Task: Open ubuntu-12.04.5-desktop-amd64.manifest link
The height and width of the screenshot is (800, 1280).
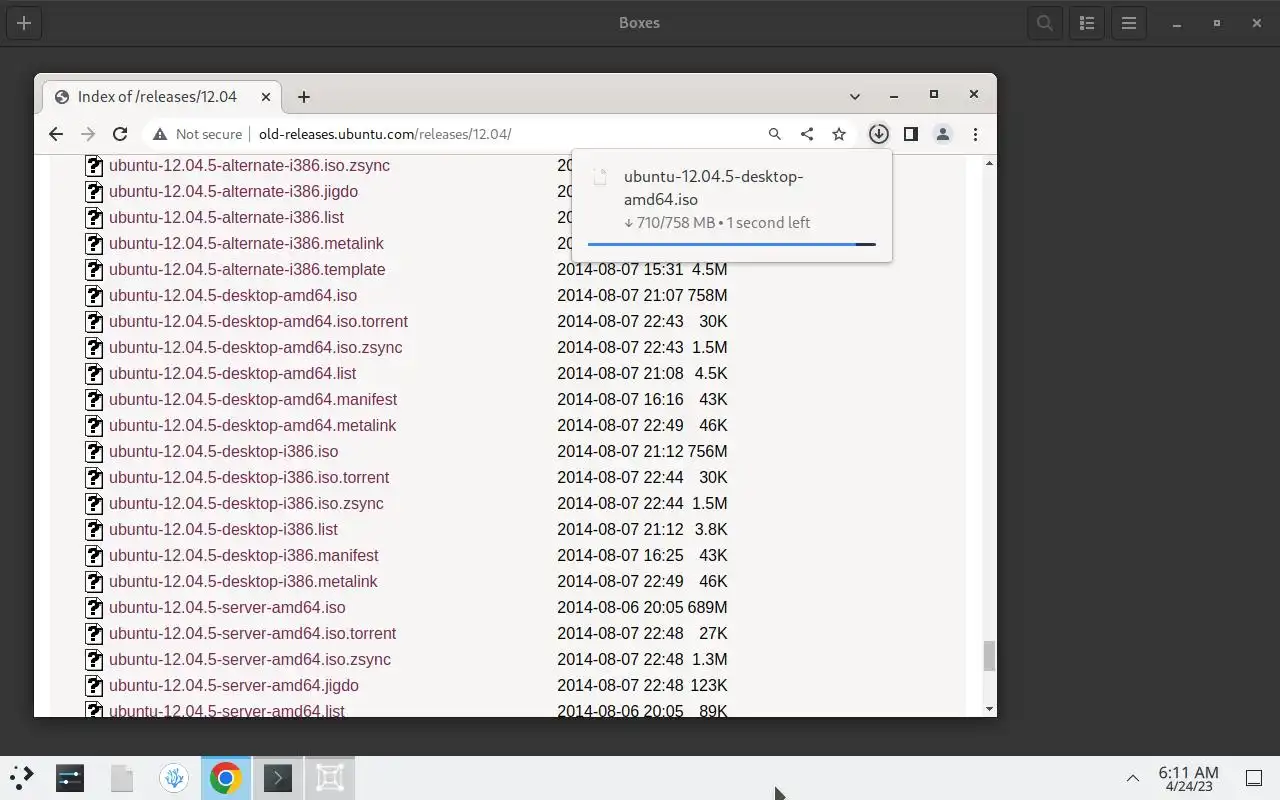Action: (253, 400)
